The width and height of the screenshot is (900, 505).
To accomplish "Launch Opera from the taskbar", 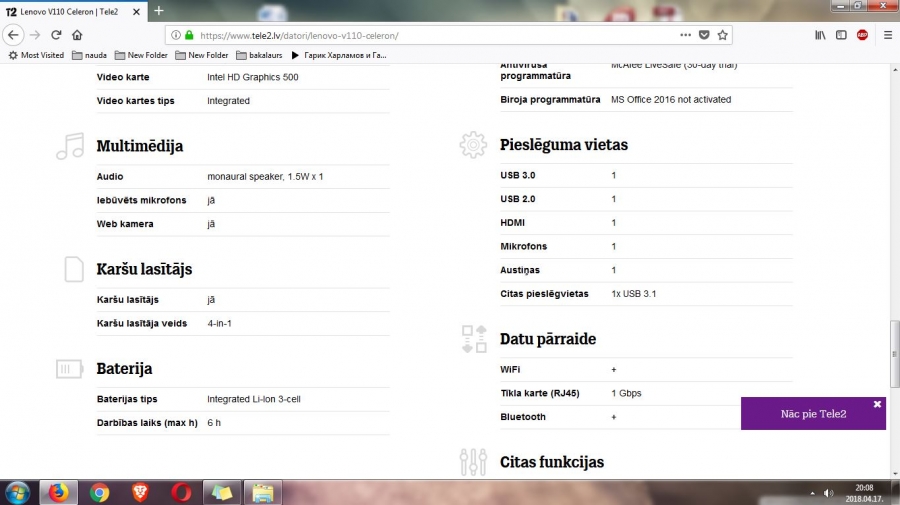I will (181, 493).
